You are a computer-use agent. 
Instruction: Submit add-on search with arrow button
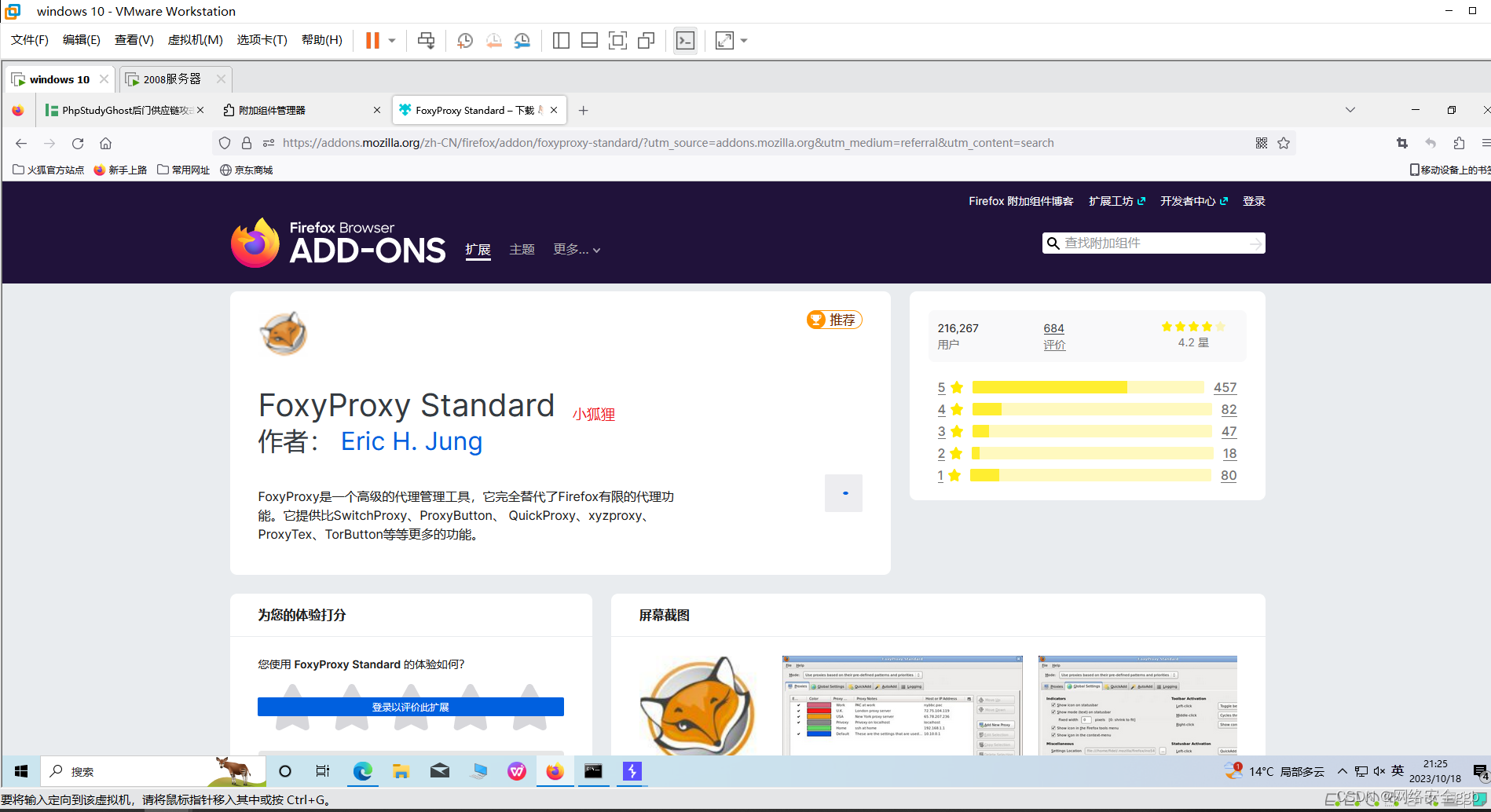[1256, 243]
